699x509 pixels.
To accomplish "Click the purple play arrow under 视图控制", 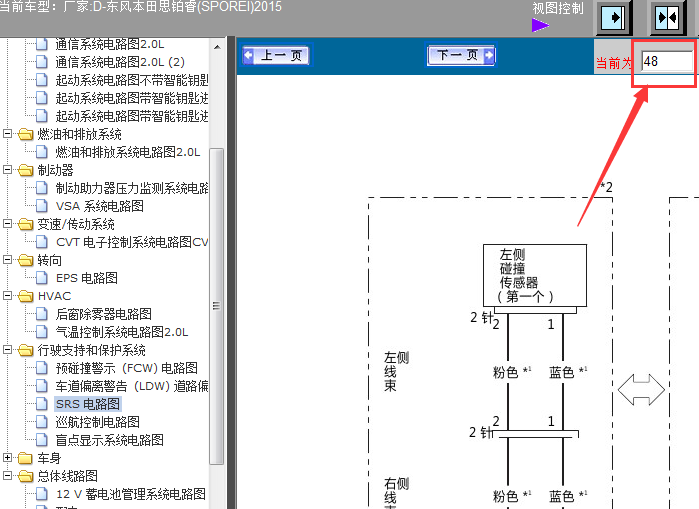I will (540, 25).
